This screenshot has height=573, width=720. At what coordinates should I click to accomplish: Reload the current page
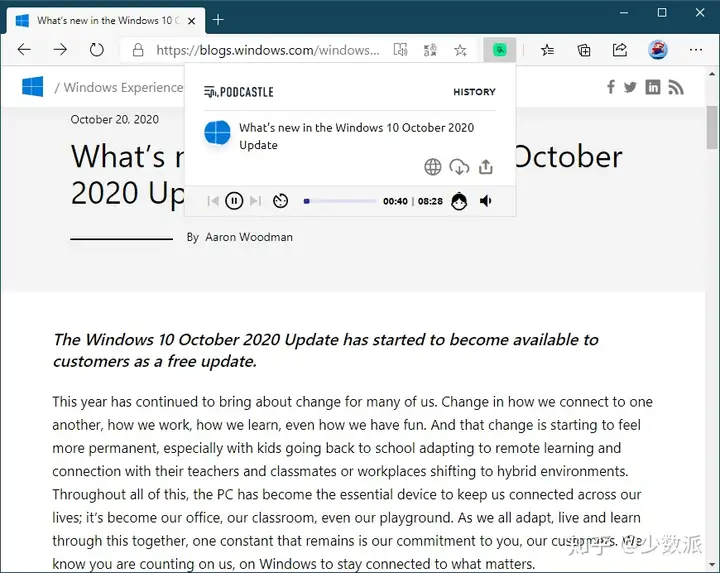coord(96,50)
